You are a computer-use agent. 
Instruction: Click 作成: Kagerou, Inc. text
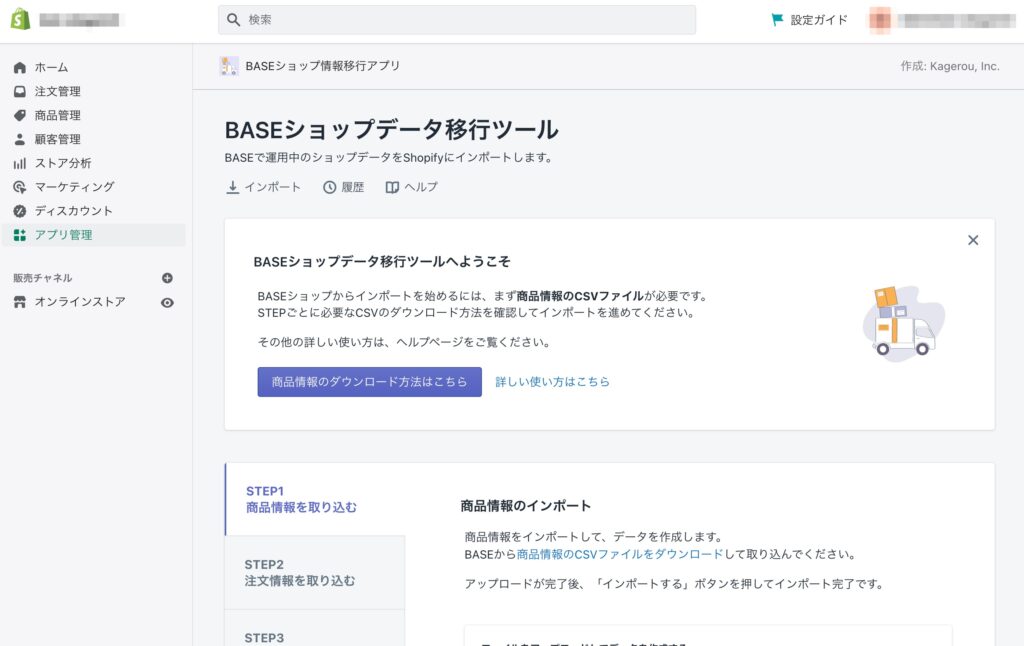coord(950,66)
